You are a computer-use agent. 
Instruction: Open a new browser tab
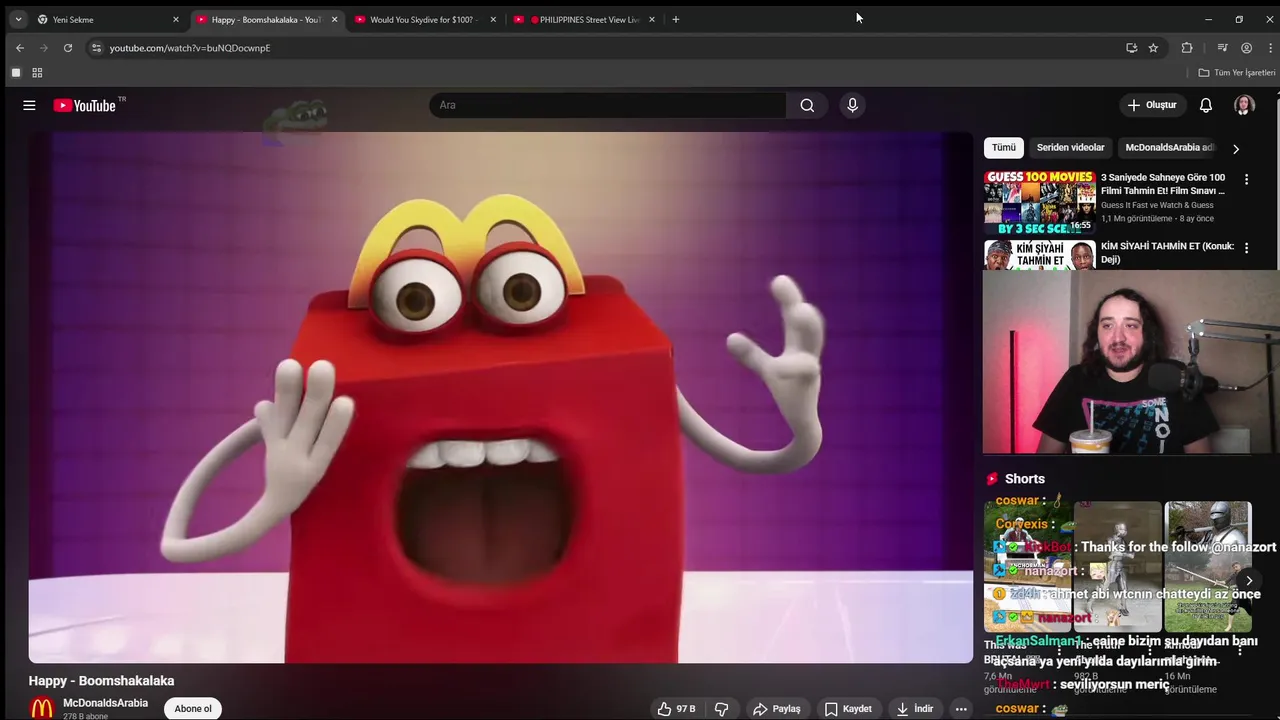tap(676, 20)
